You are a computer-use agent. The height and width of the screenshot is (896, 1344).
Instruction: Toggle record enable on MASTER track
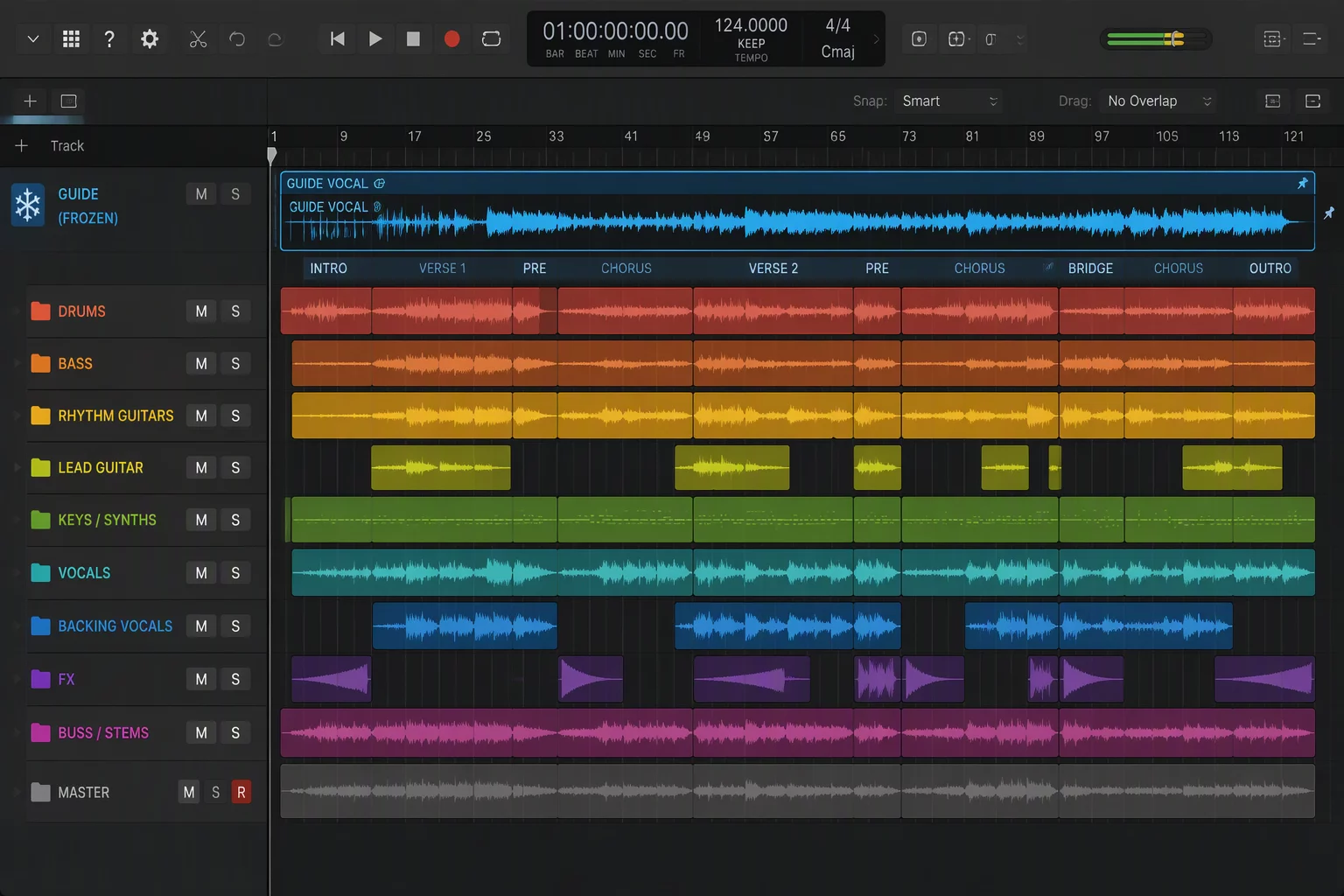[241, 792]
